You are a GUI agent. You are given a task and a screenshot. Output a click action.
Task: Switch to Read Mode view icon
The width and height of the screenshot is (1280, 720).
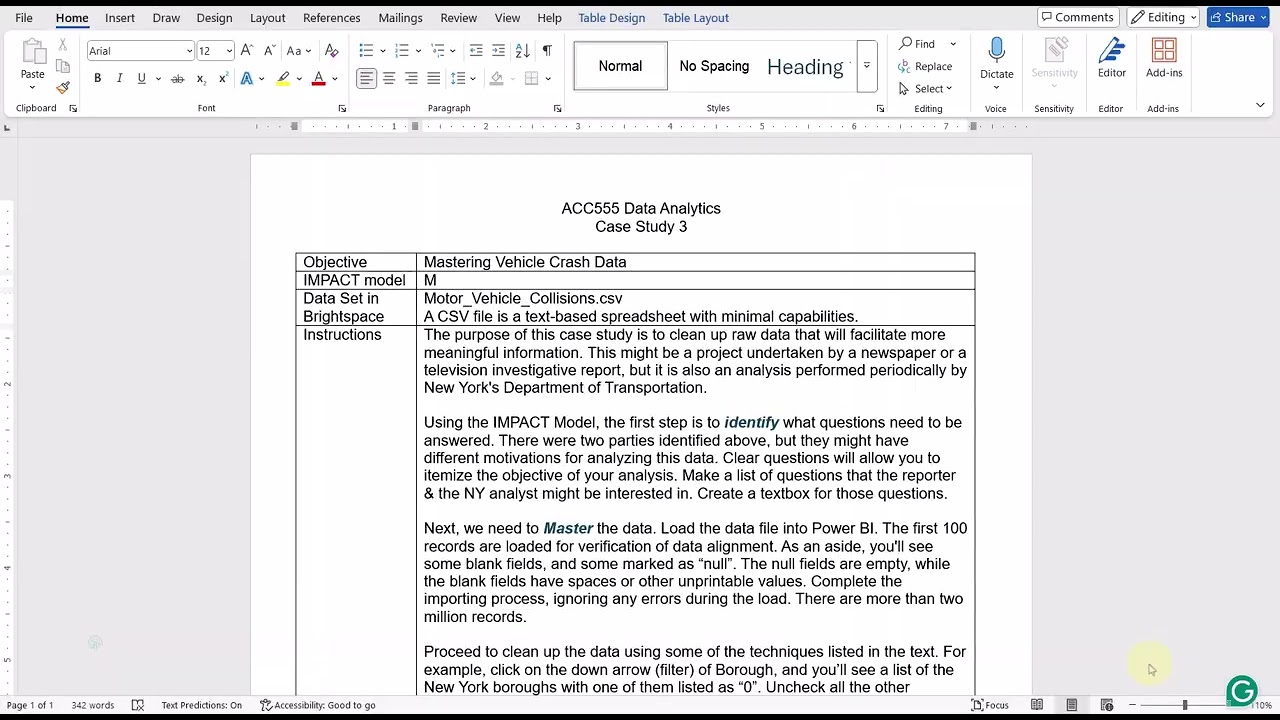coord(1037,705)
